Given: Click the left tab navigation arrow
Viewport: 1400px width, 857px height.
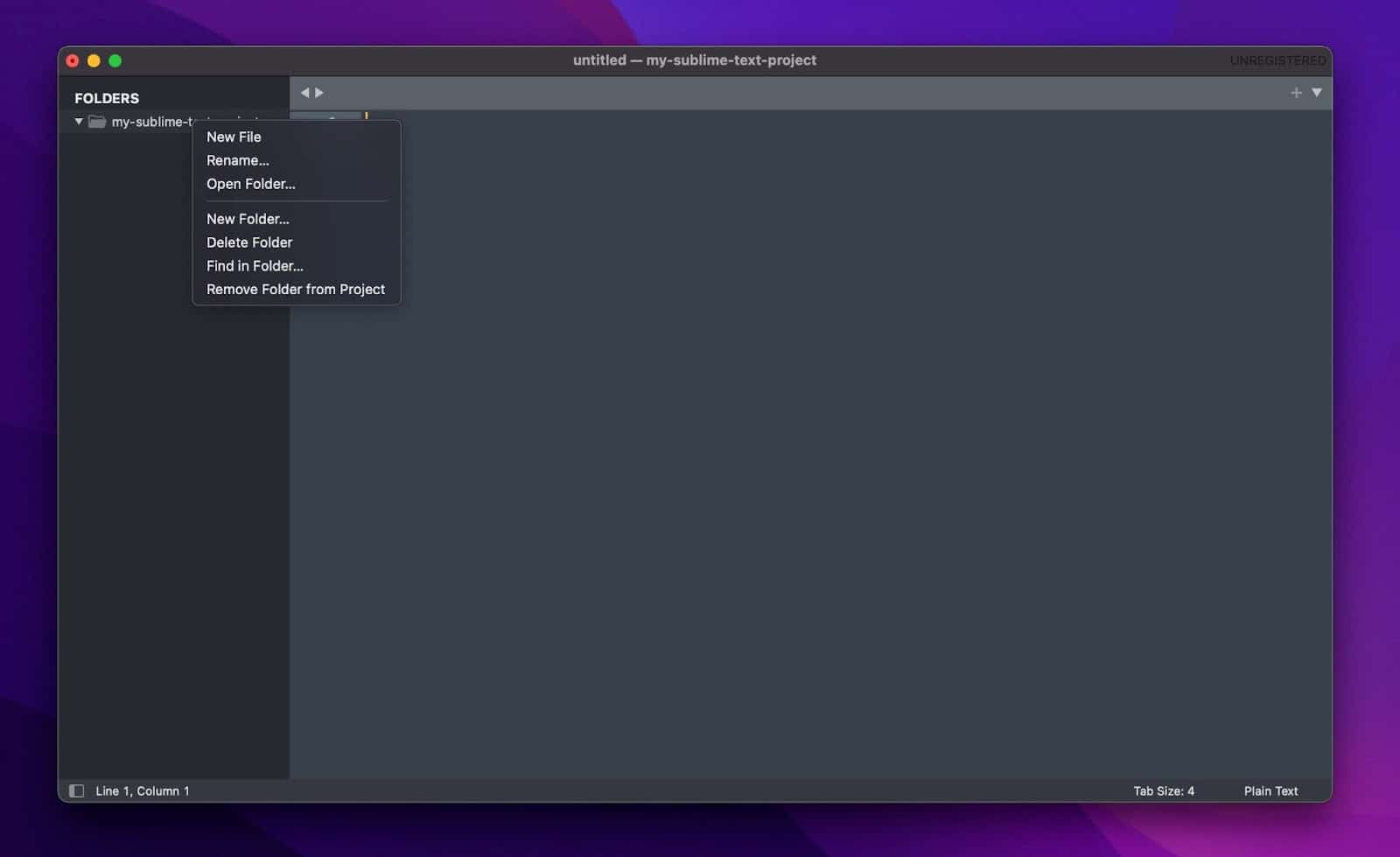Looking at the screenshot, I should tap(304, 93).
